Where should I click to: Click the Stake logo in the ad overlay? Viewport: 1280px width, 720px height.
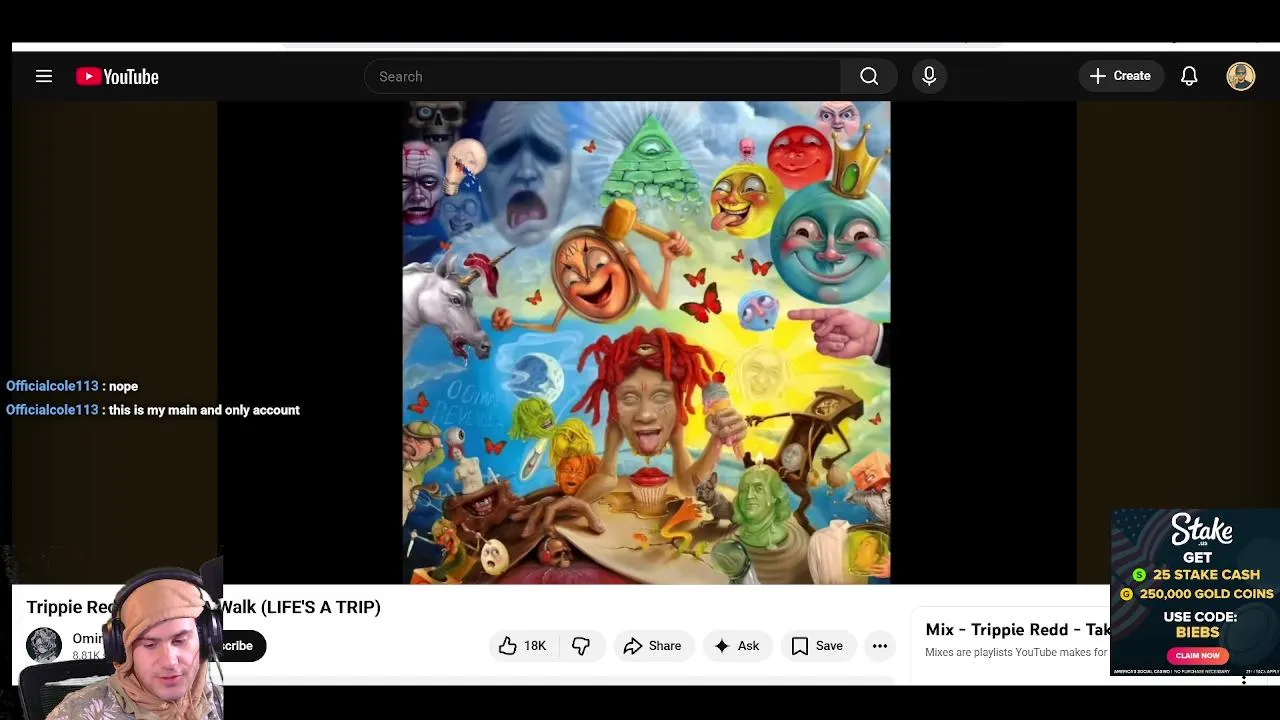click(x=1201, y=530)
